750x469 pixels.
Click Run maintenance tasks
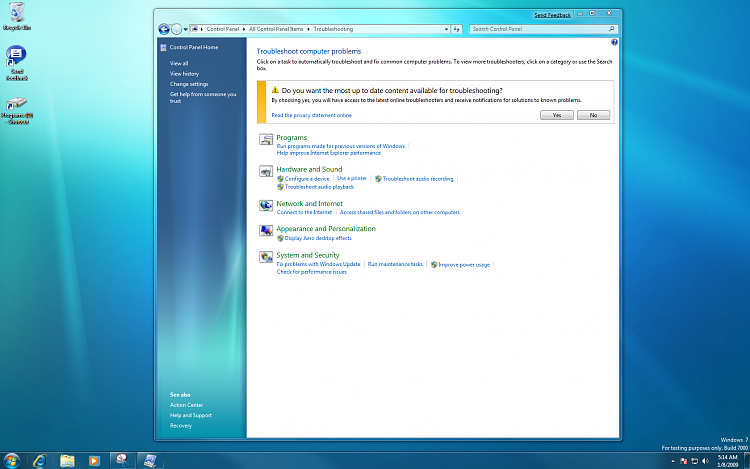[395, 264]
